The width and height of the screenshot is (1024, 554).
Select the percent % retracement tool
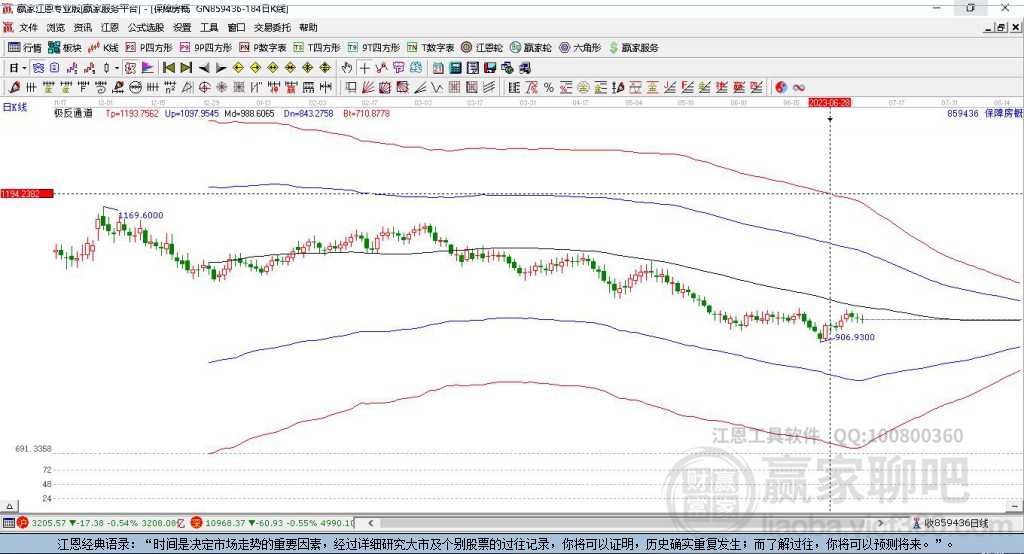(549, 88)
